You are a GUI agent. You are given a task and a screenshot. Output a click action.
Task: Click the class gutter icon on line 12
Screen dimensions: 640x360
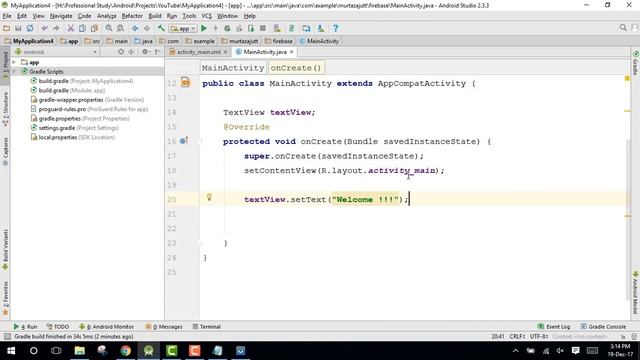click(x=186, y=82)
